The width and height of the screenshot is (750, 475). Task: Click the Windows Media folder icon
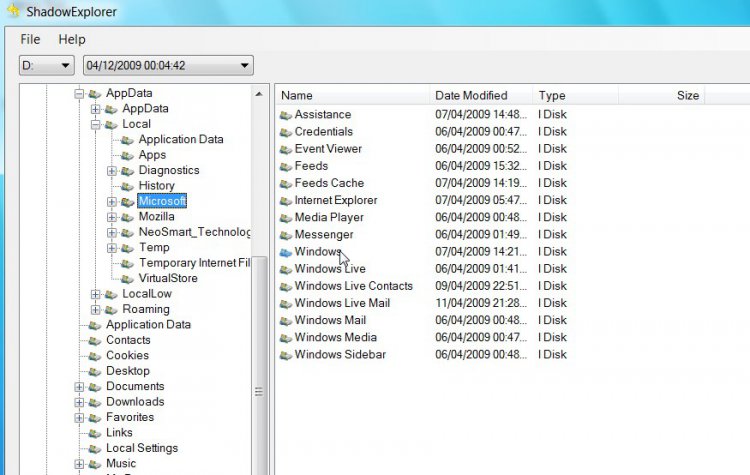(x=286, y=338)
